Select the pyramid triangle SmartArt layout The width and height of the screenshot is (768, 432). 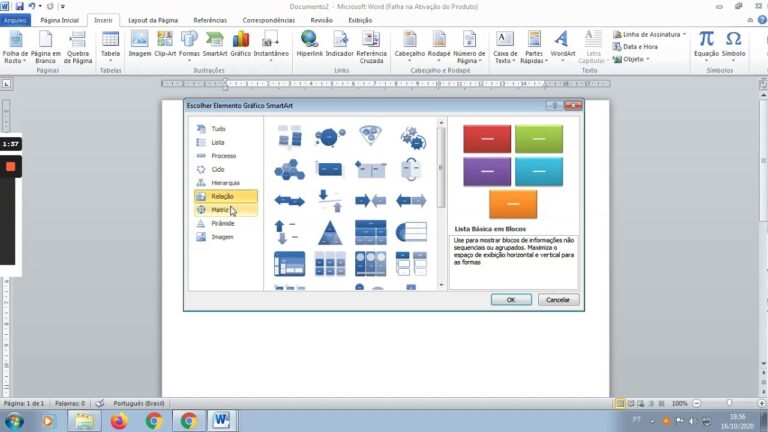330,233
